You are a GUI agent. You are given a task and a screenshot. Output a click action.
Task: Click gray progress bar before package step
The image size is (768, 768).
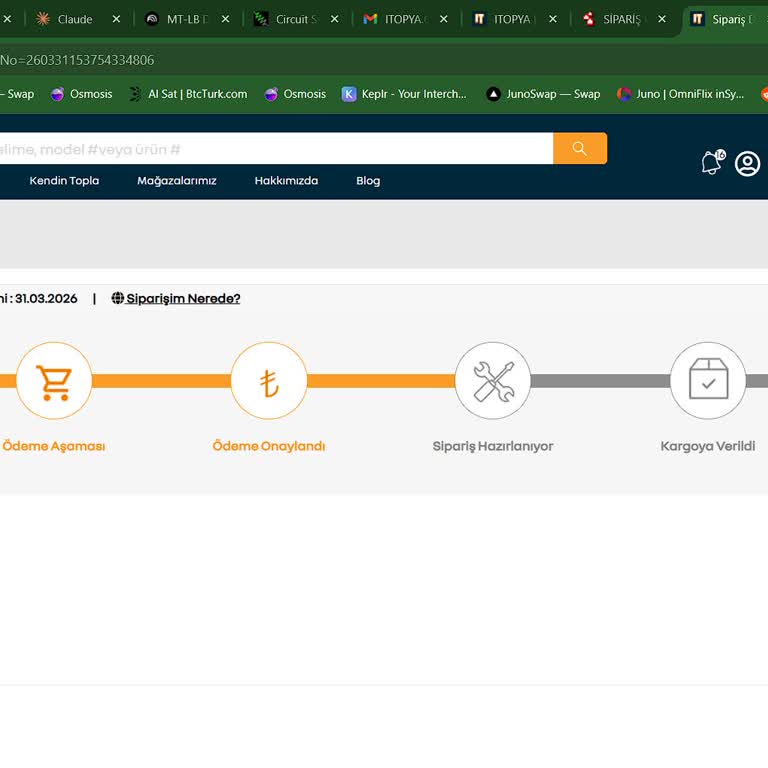pos(600,381)
